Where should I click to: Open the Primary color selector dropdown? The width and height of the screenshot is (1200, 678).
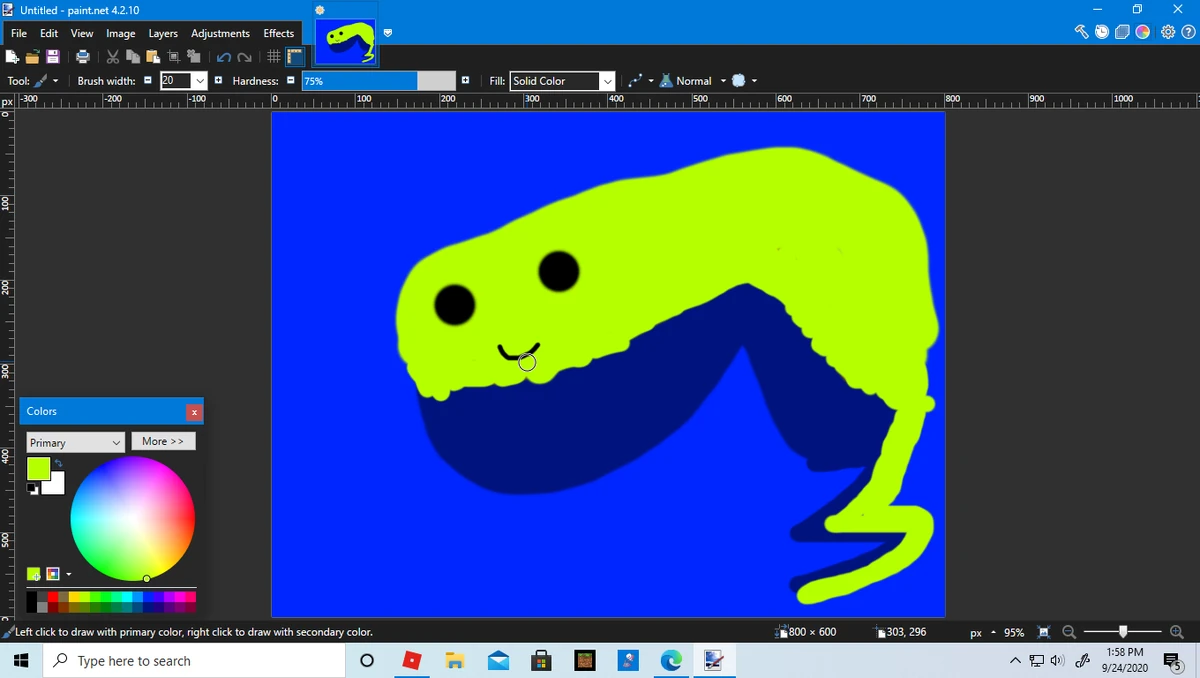click(x=75, y=442)
